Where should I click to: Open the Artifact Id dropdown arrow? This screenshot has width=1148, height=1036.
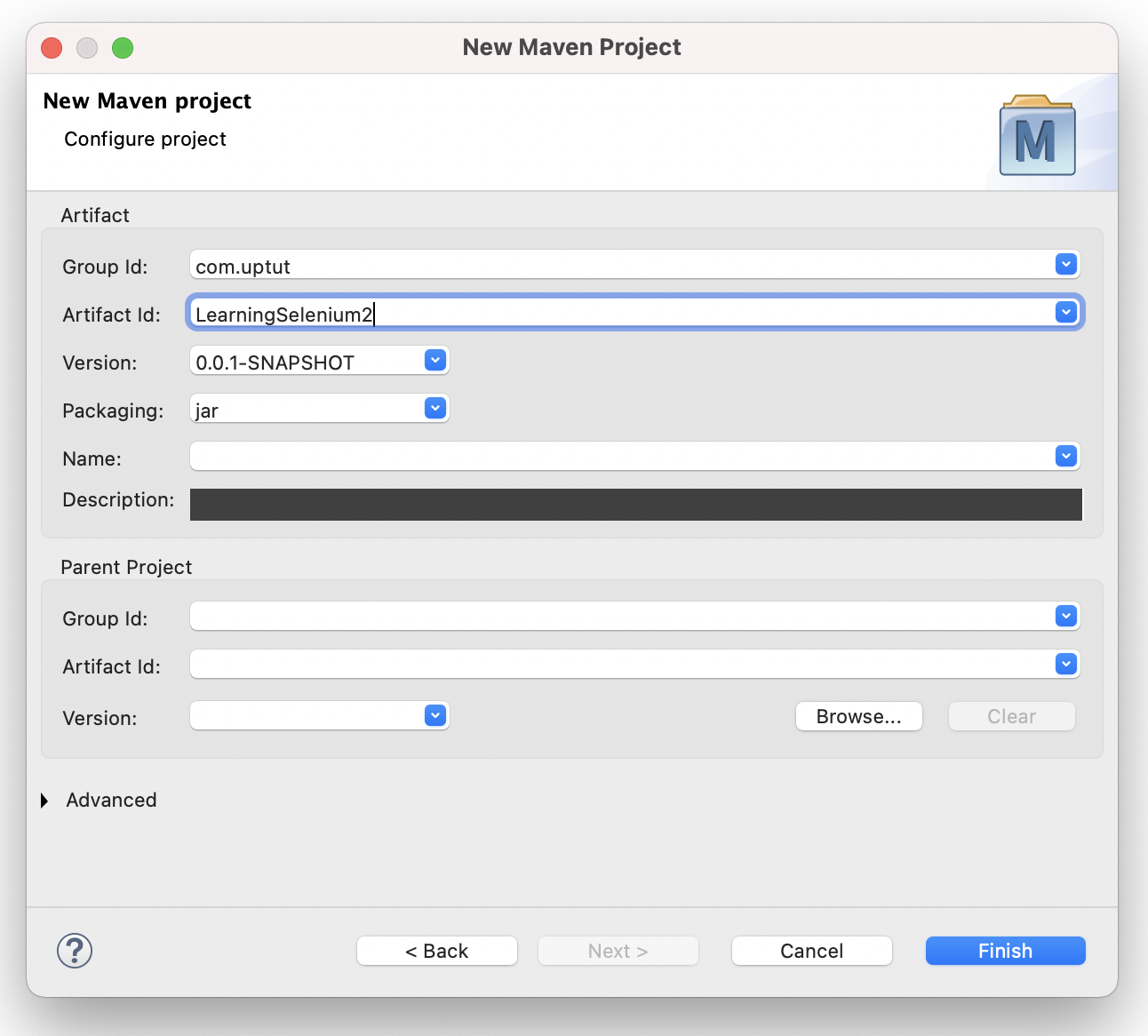coord(1066,313)
